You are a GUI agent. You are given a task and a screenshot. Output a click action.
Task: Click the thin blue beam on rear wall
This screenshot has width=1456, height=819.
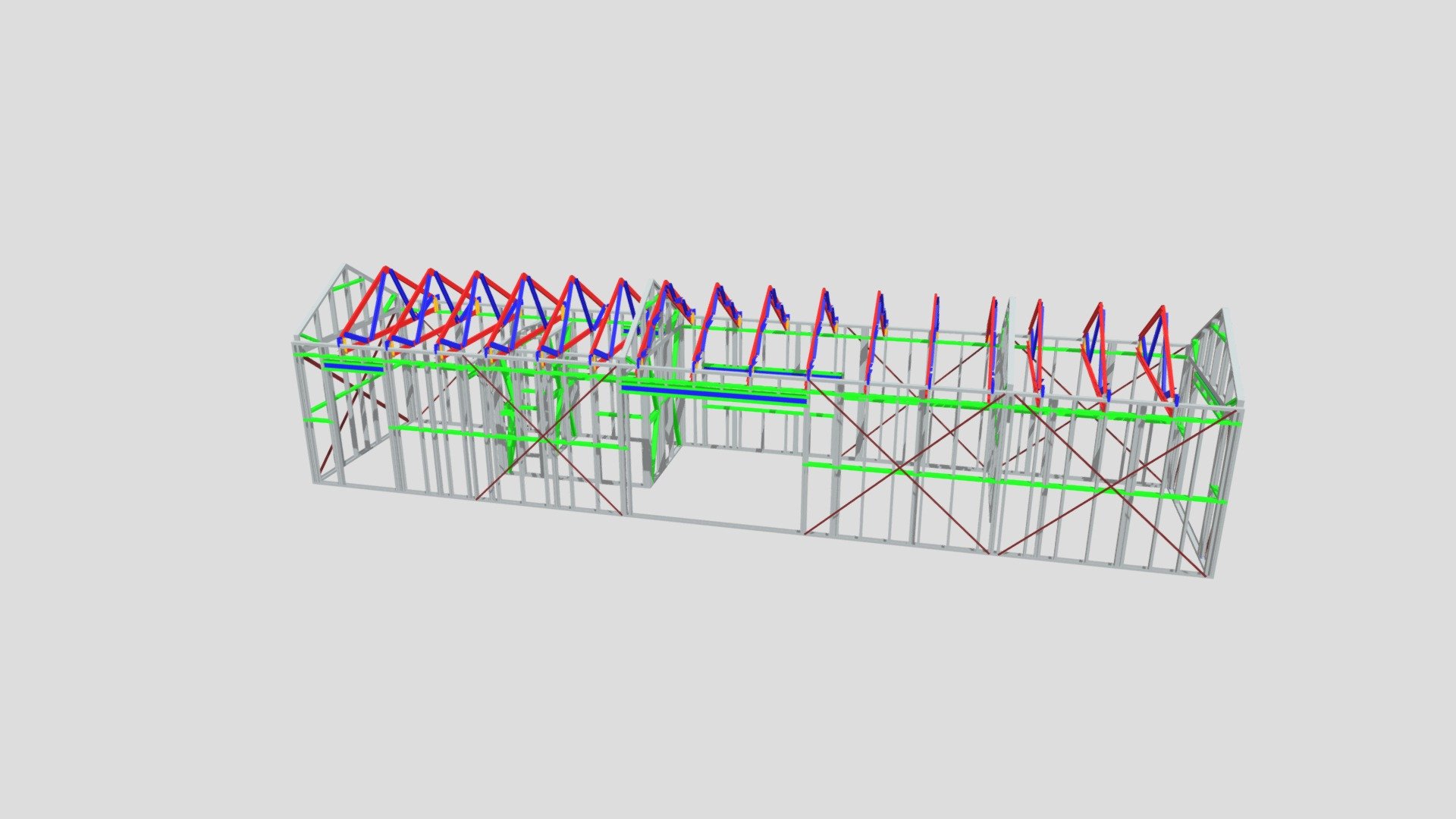pos(772,372)
